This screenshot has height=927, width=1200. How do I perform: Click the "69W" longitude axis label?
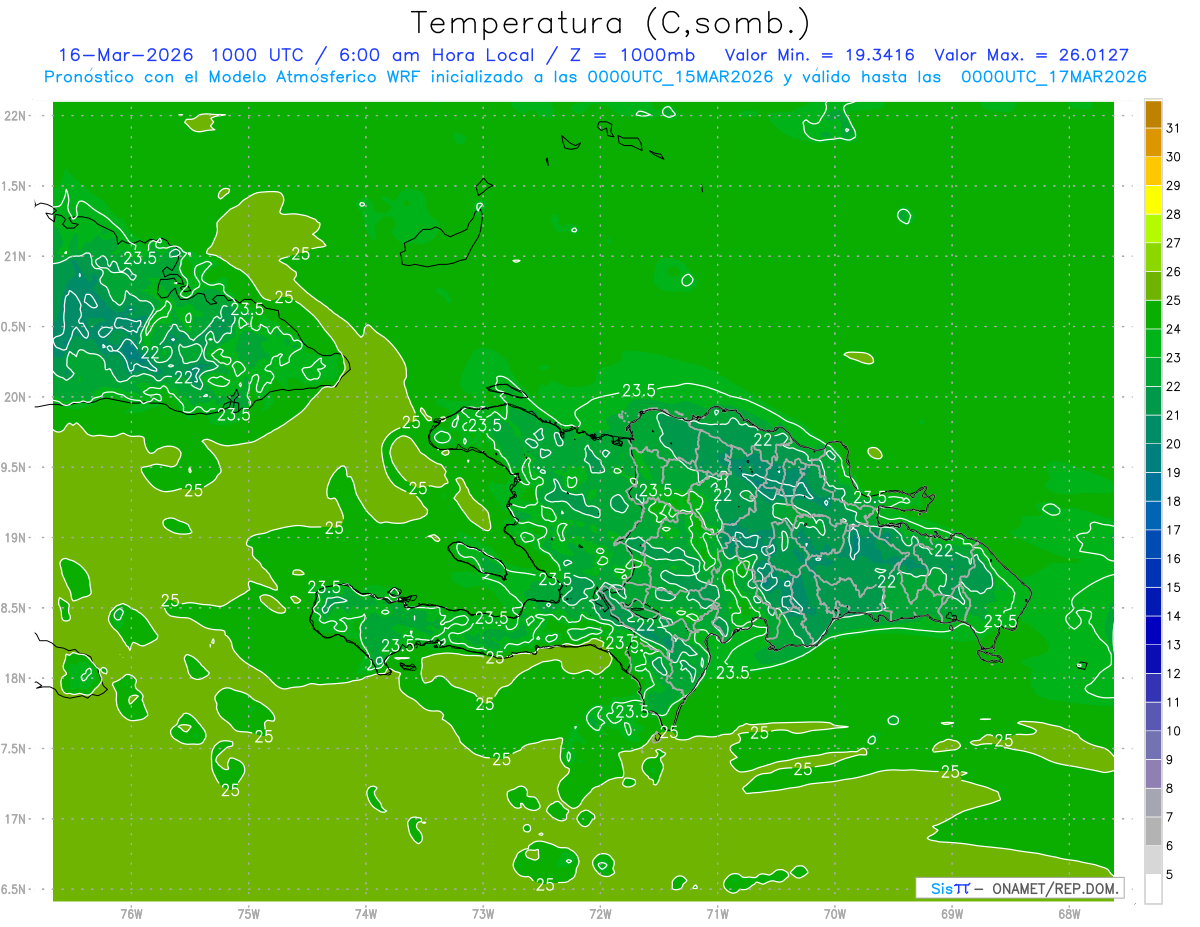(952, 913)
